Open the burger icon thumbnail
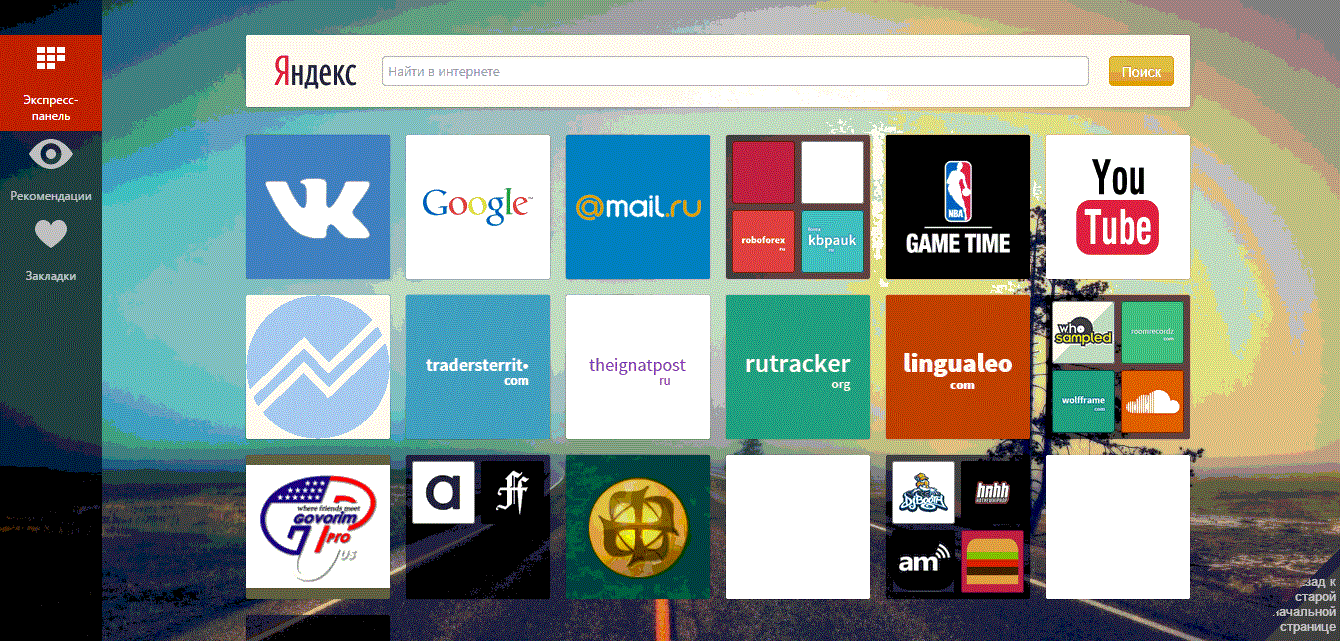The width and height of the screenshot is (1340, 641). (x=993, y=561)
